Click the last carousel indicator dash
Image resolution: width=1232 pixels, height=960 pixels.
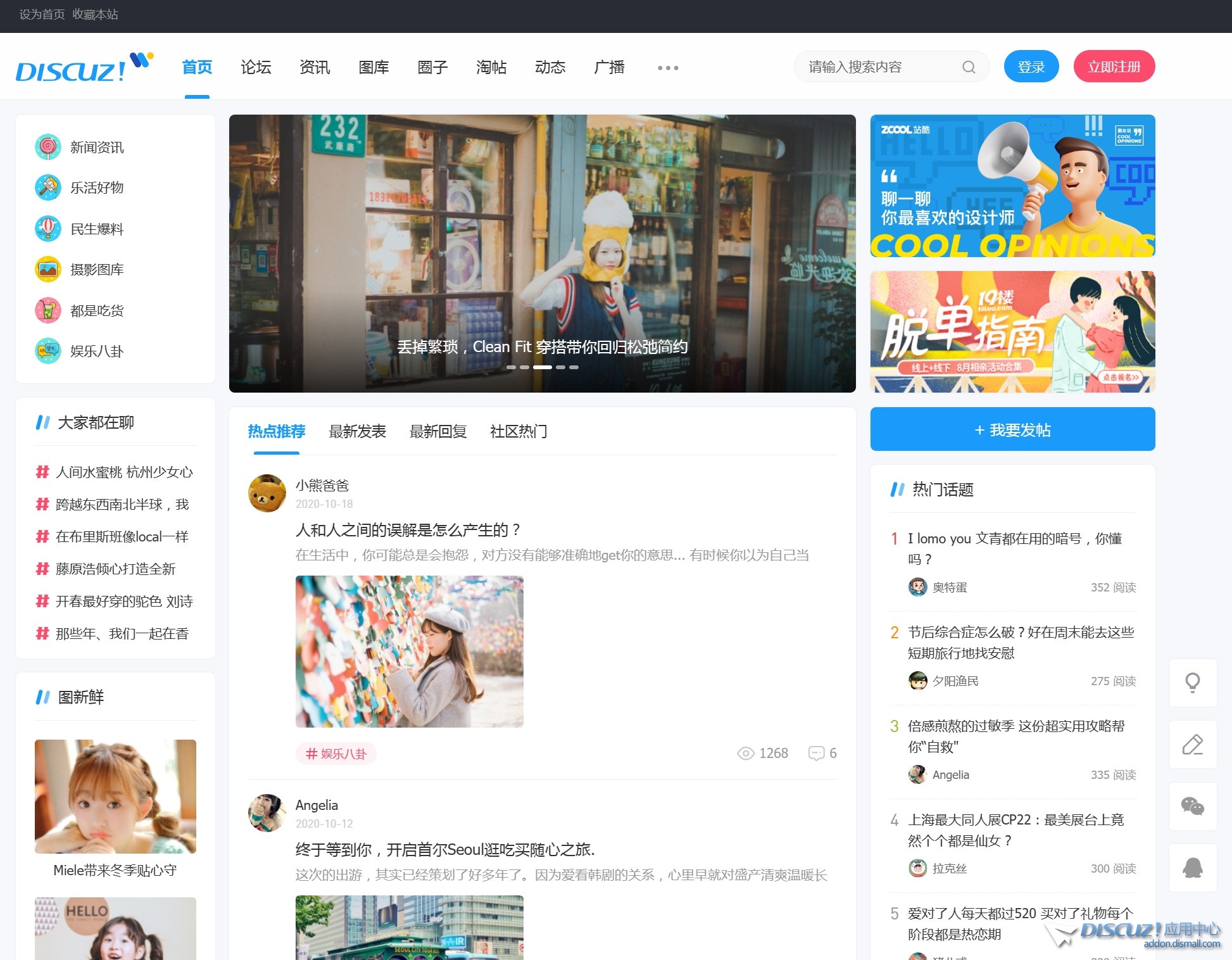click(x=574, y=367)
